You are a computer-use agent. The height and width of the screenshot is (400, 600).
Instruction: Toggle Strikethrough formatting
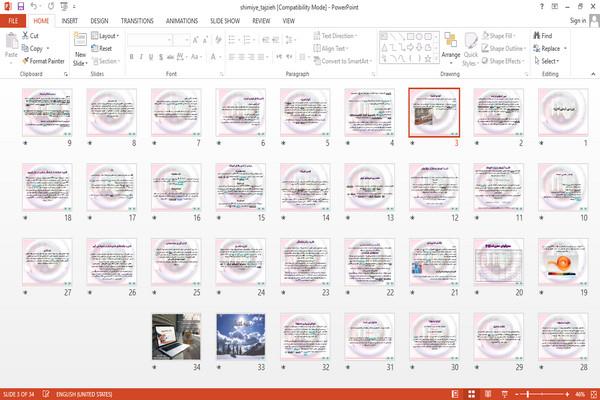coord(170,57)
